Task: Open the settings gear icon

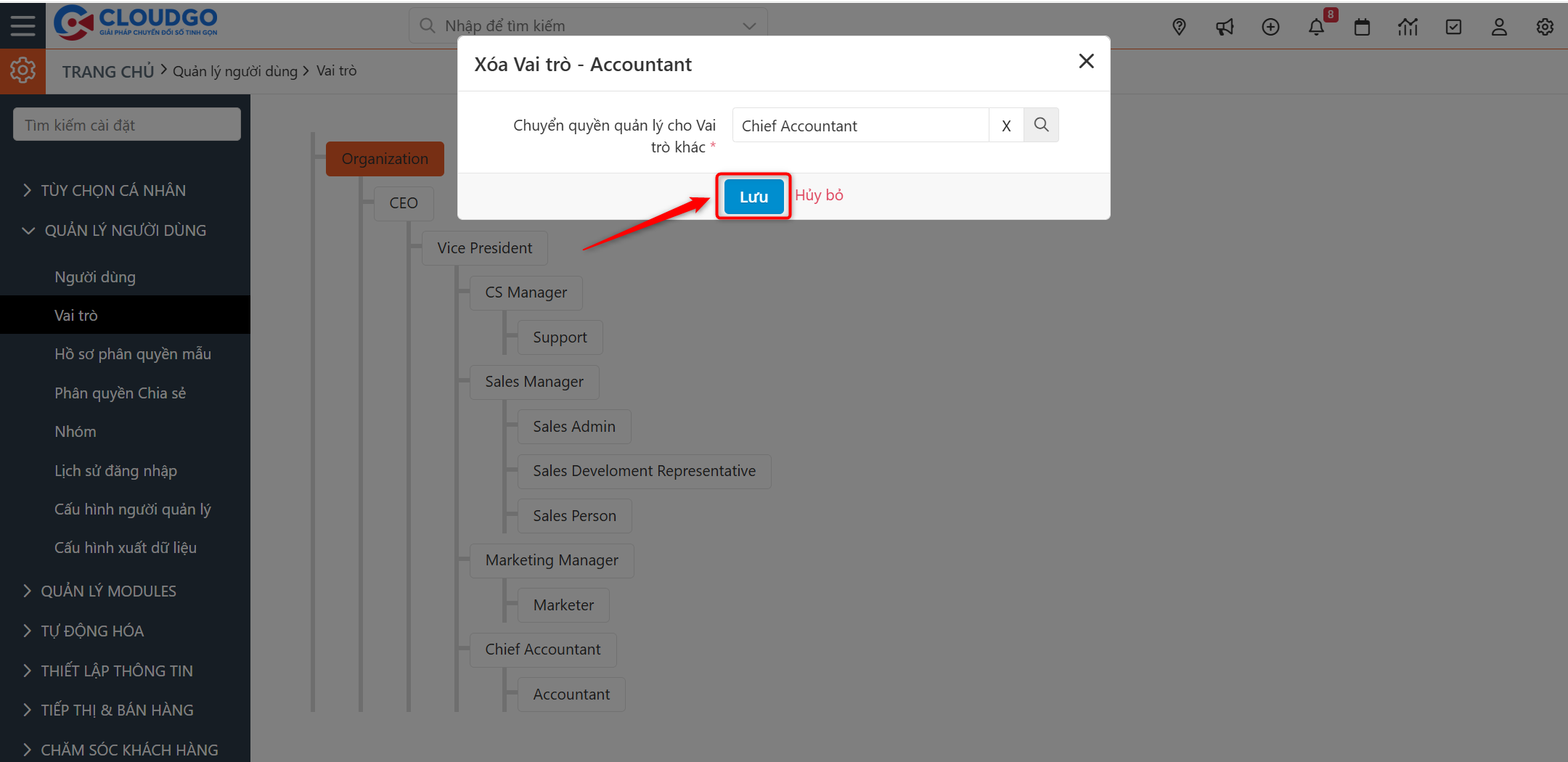Action: (x=1545, y=26)
